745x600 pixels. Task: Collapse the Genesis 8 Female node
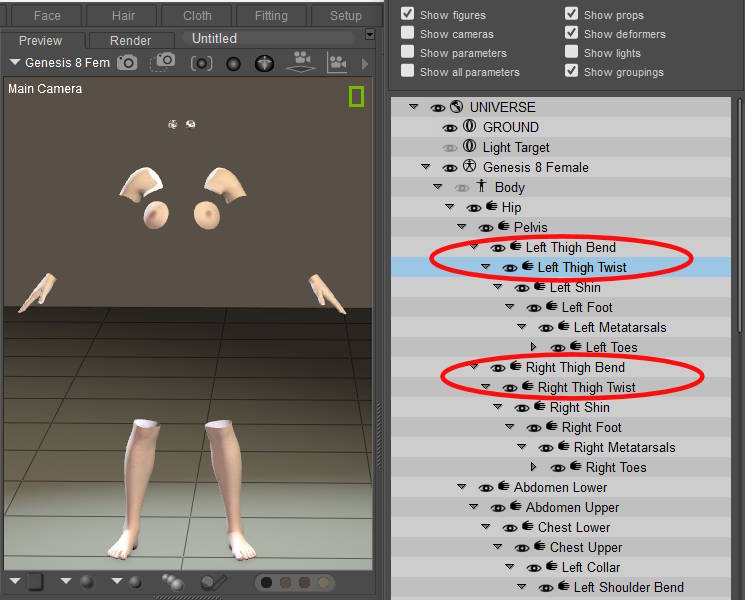(x=426, y=167)
